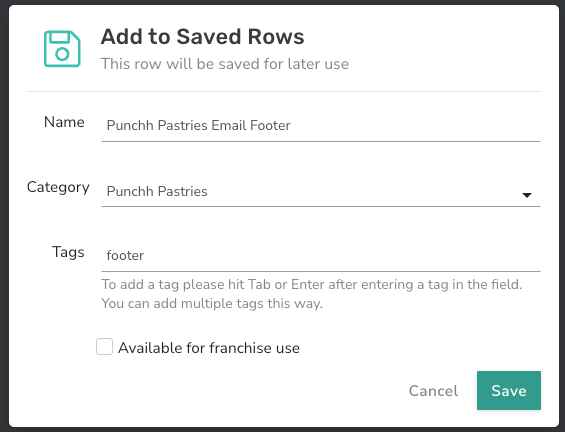Click the floppy disk save icon
The image size is (565, 432).
coord(62,49)
